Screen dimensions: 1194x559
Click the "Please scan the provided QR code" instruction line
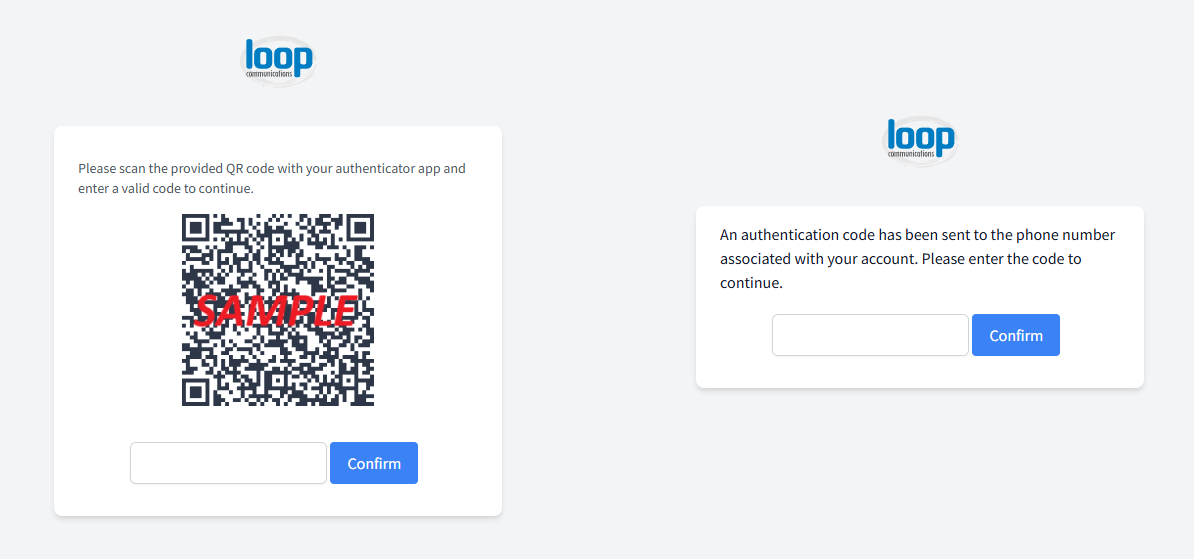coord(272,168)
